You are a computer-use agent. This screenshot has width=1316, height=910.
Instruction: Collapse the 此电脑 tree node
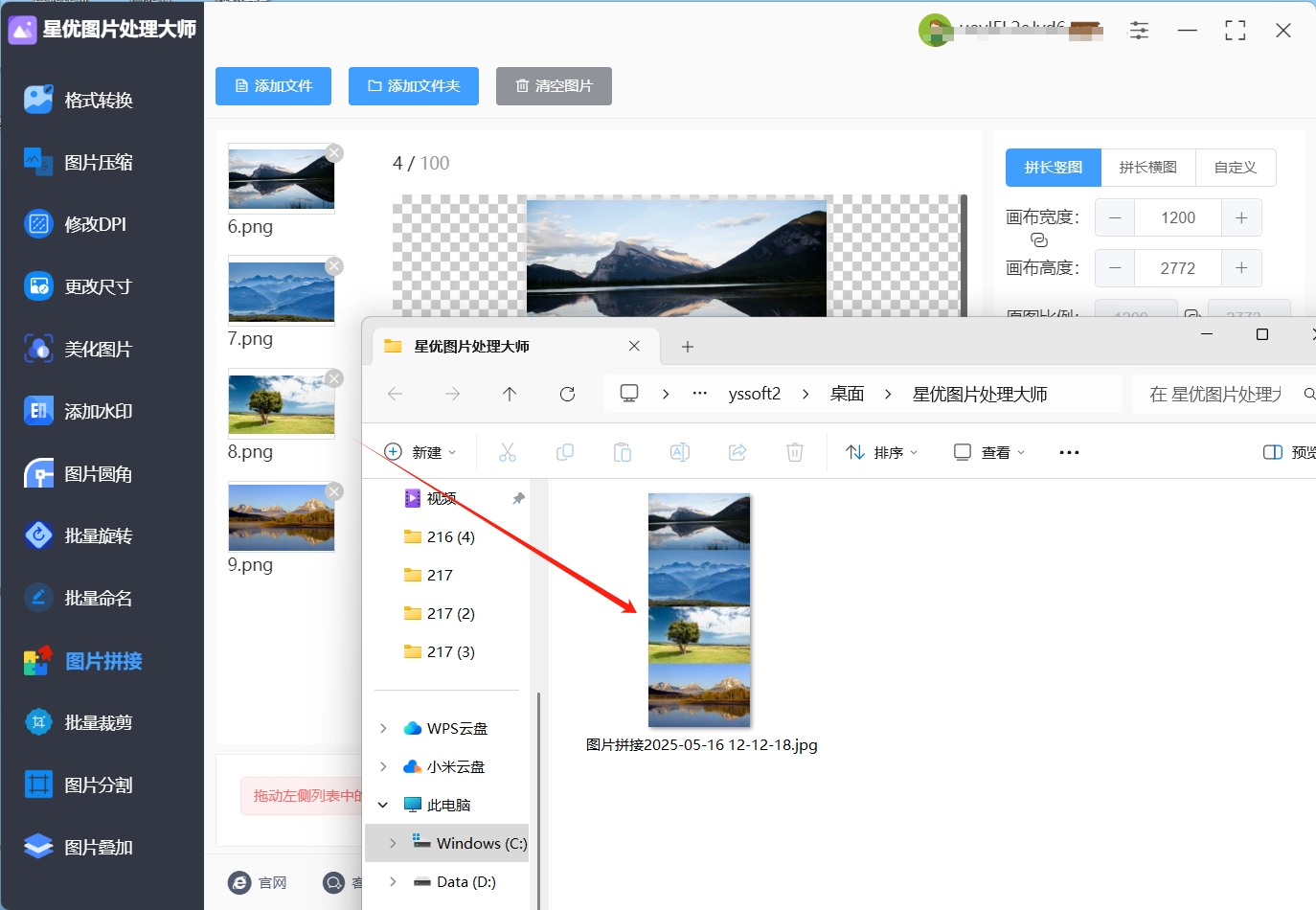(383, 805)
